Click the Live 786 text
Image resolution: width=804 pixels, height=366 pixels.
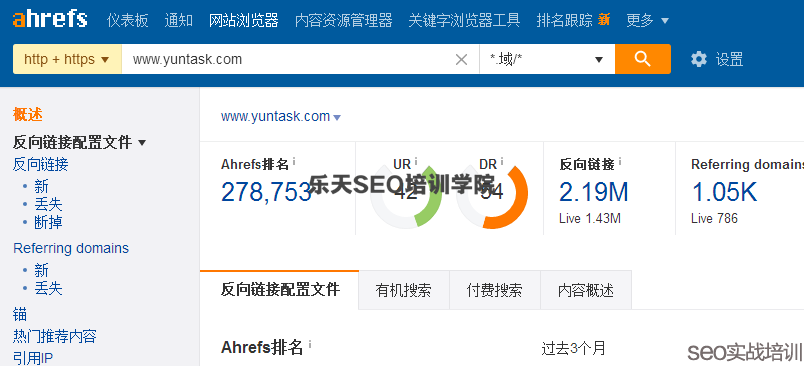714,218
